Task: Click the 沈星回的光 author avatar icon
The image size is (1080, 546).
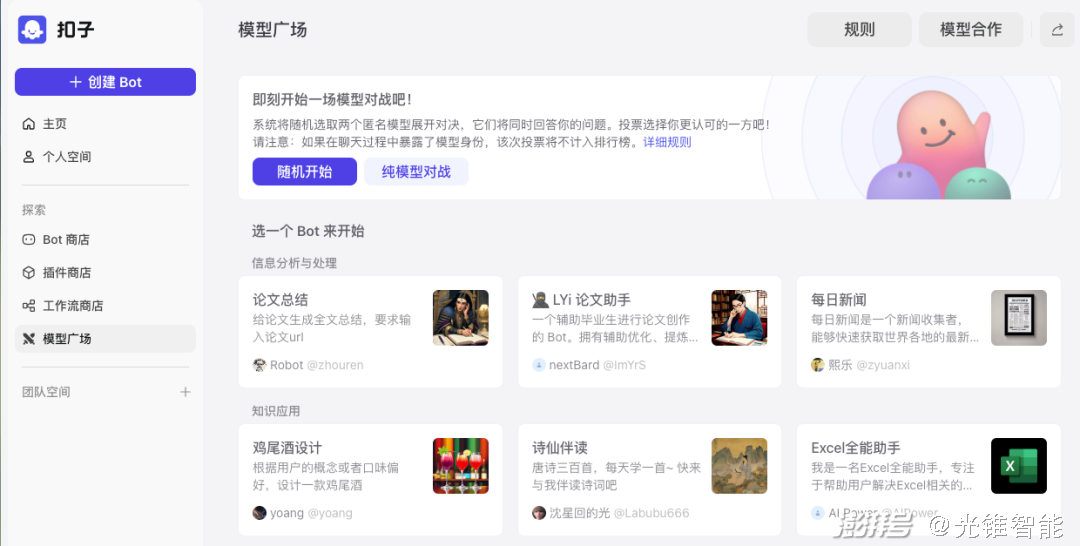Action: pyautogui.click(x=539, y=513)
